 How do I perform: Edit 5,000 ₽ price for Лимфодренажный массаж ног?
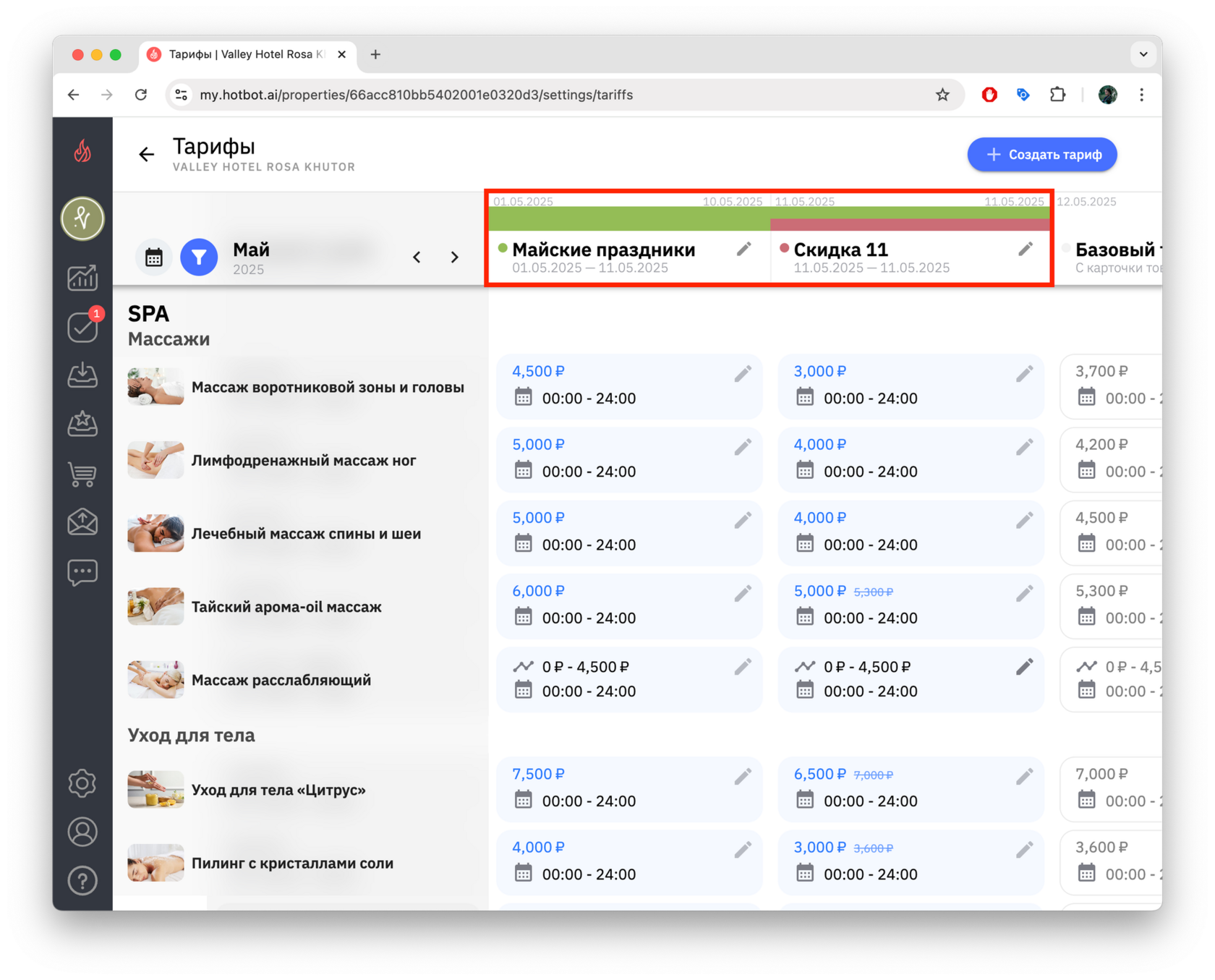[743, 448]
